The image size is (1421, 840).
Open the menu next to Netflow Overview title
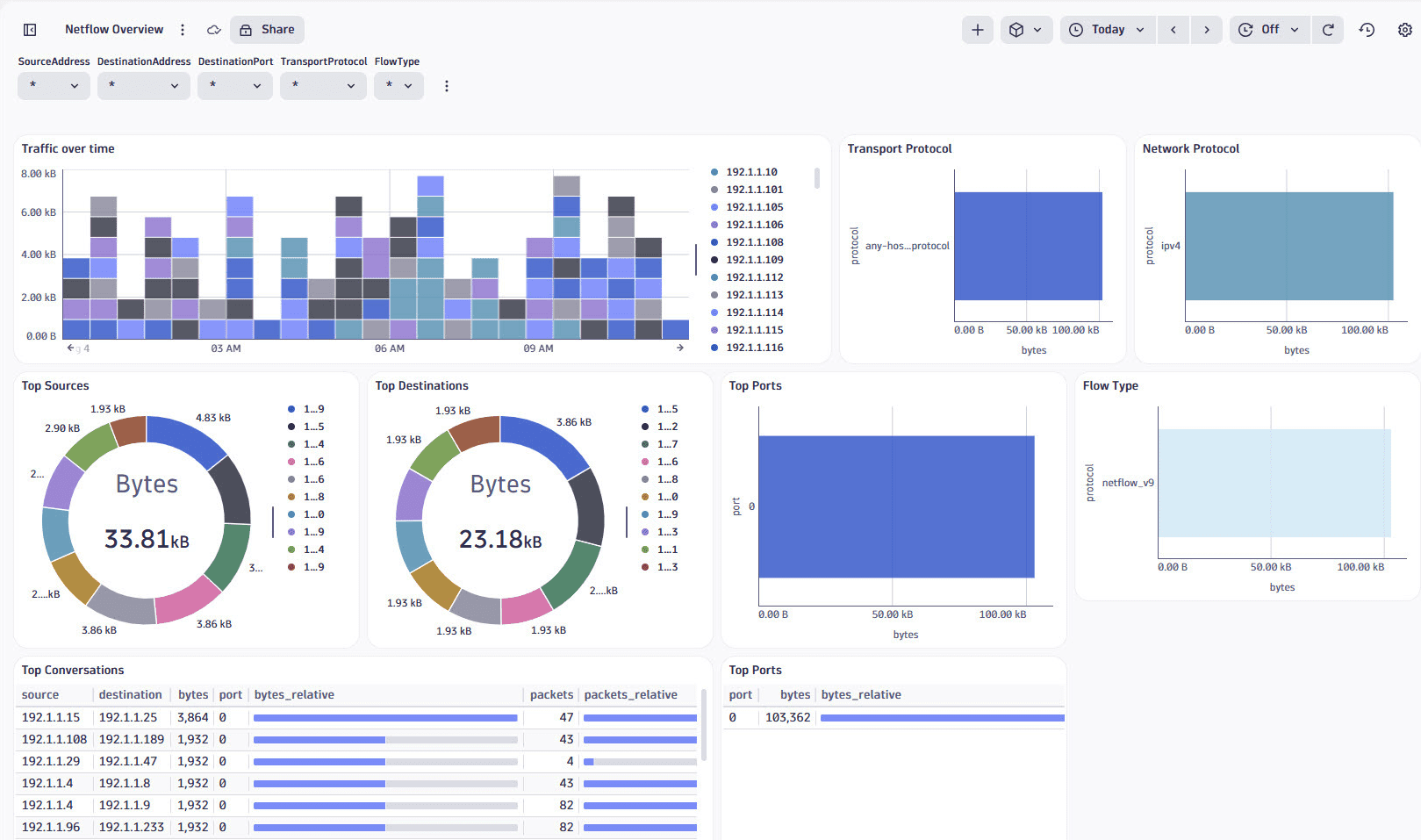click(x=182, y=29)
